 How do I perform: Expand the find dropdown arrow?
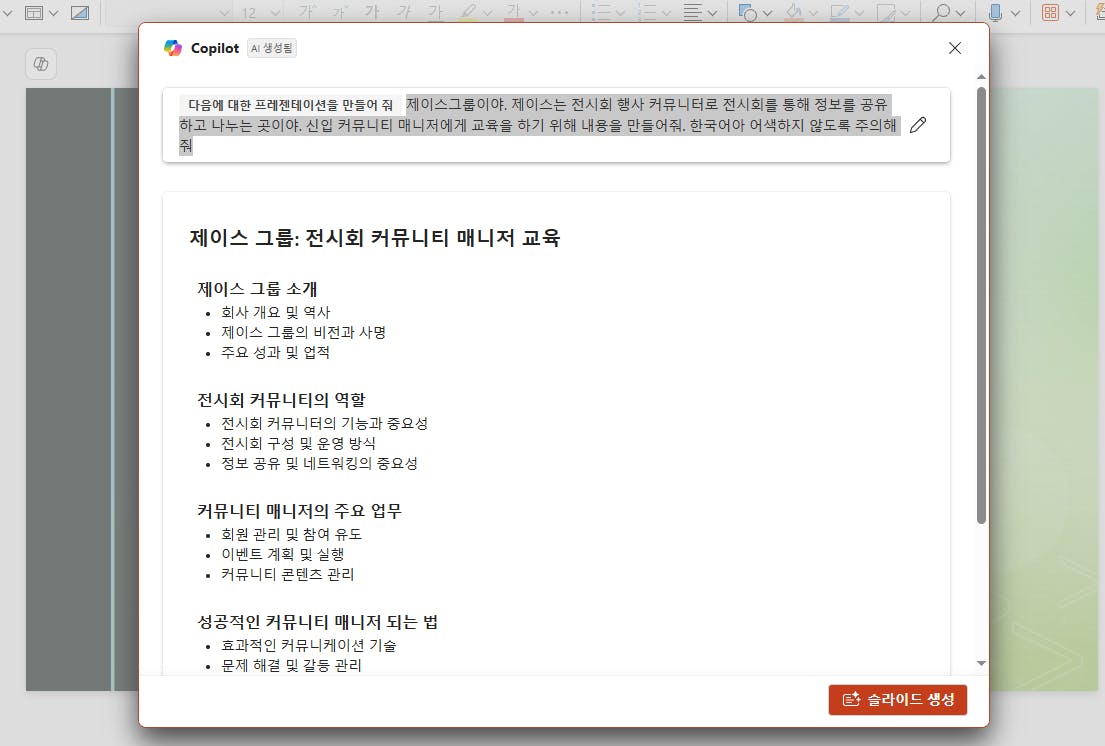960,13
